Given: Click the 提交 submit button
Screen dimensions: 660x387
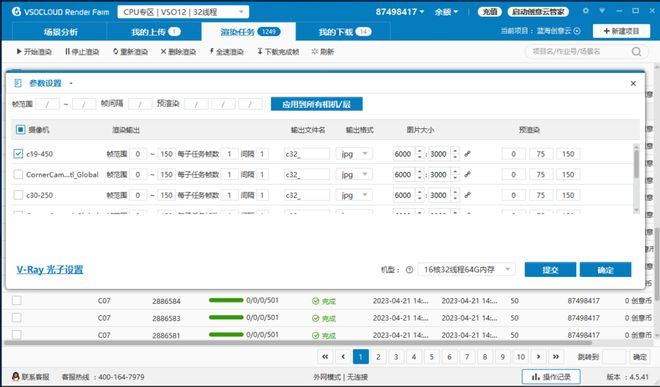Looking at the screenshot, I should pos(550,270).
